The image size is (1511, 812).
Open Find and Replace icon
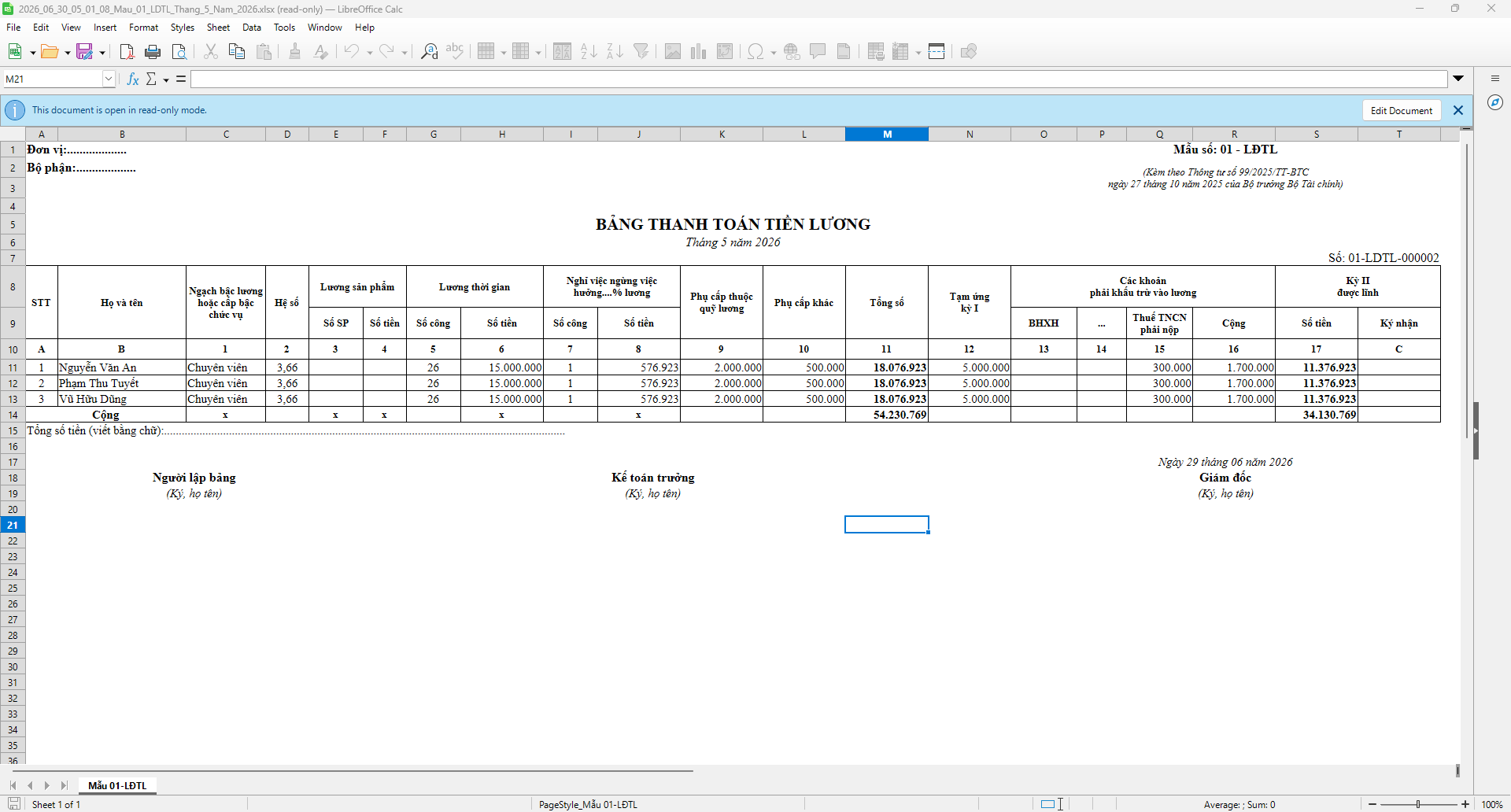point(429,52)
